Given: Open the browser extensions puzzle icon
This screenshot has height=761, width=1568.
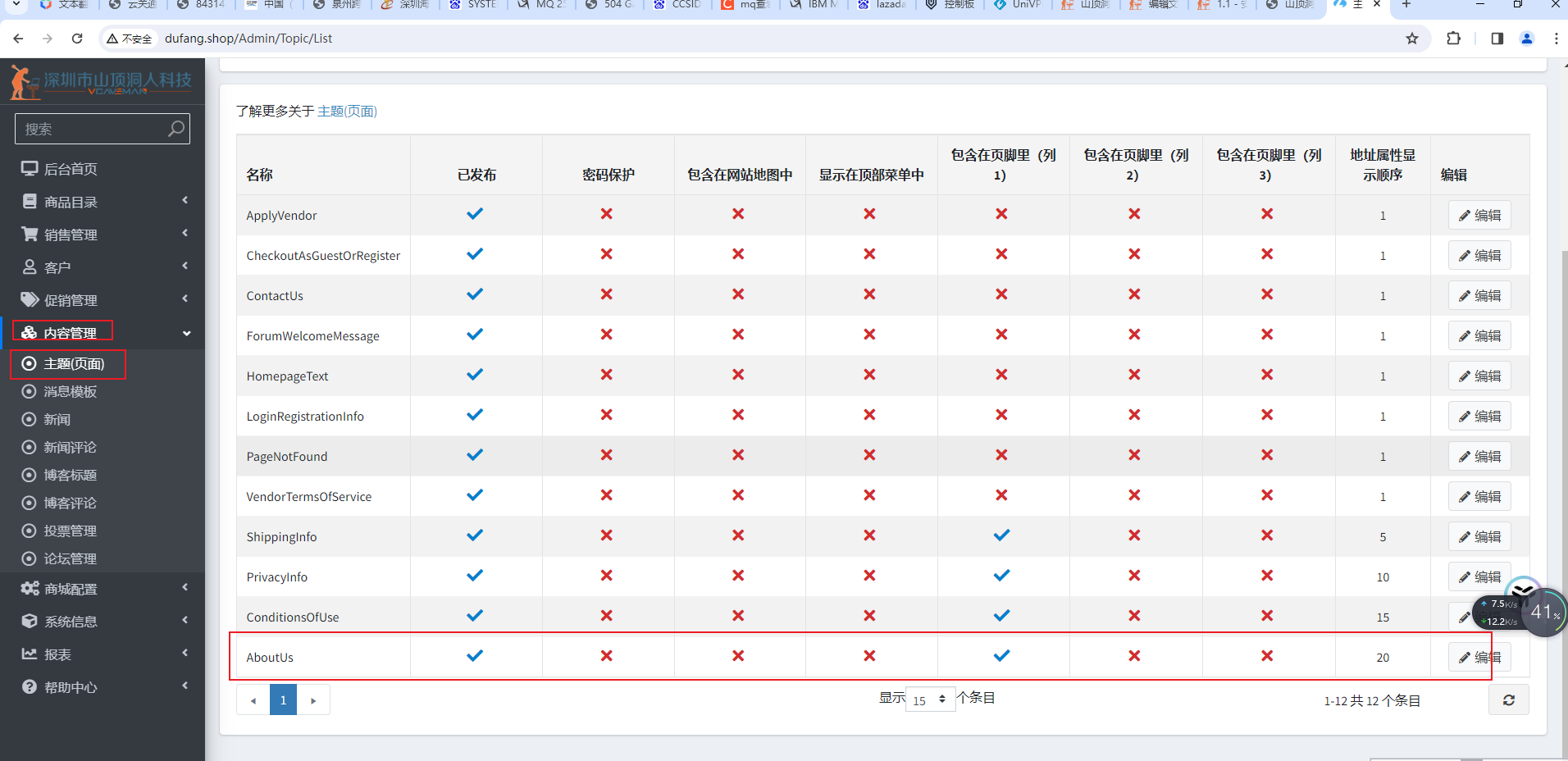Looking at the screenshot, I should click(x=1453, y=39).
